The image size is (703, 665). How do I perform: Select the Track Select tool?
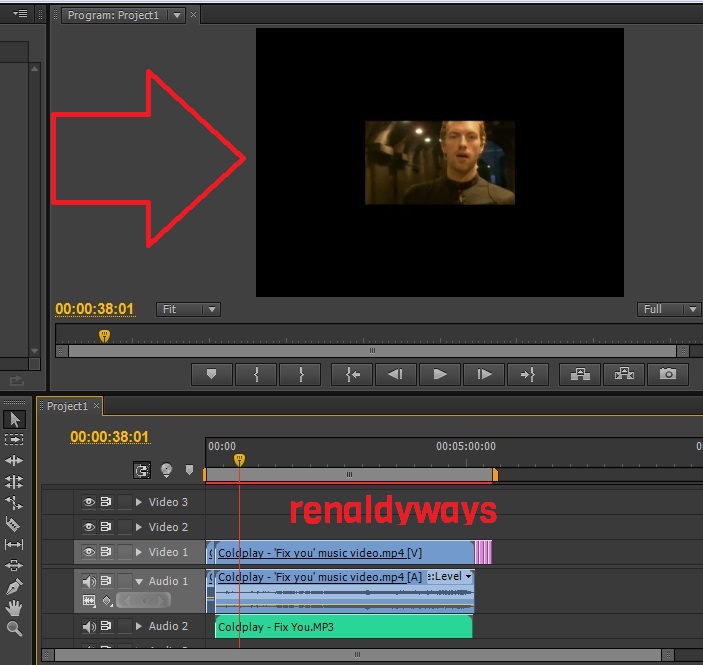pos(14,439)
